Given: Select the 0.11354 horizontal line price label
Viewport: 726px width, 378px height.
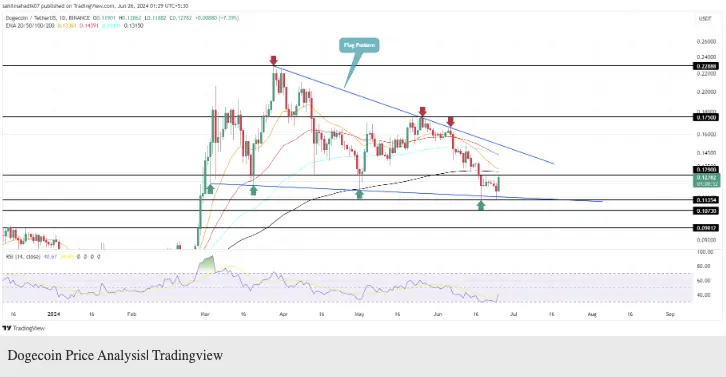Looking at the screenshot, I should [x=706, y=200].
